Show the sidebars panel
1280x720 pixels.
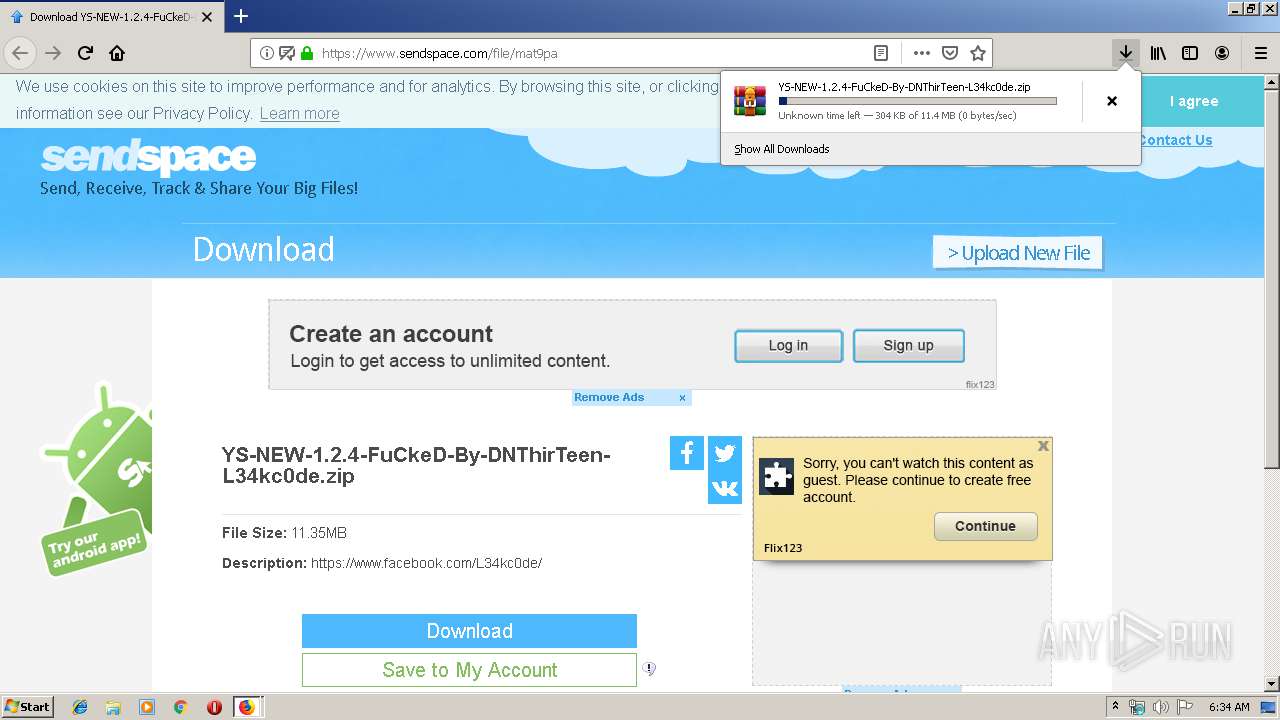[x=1190, y=53]
